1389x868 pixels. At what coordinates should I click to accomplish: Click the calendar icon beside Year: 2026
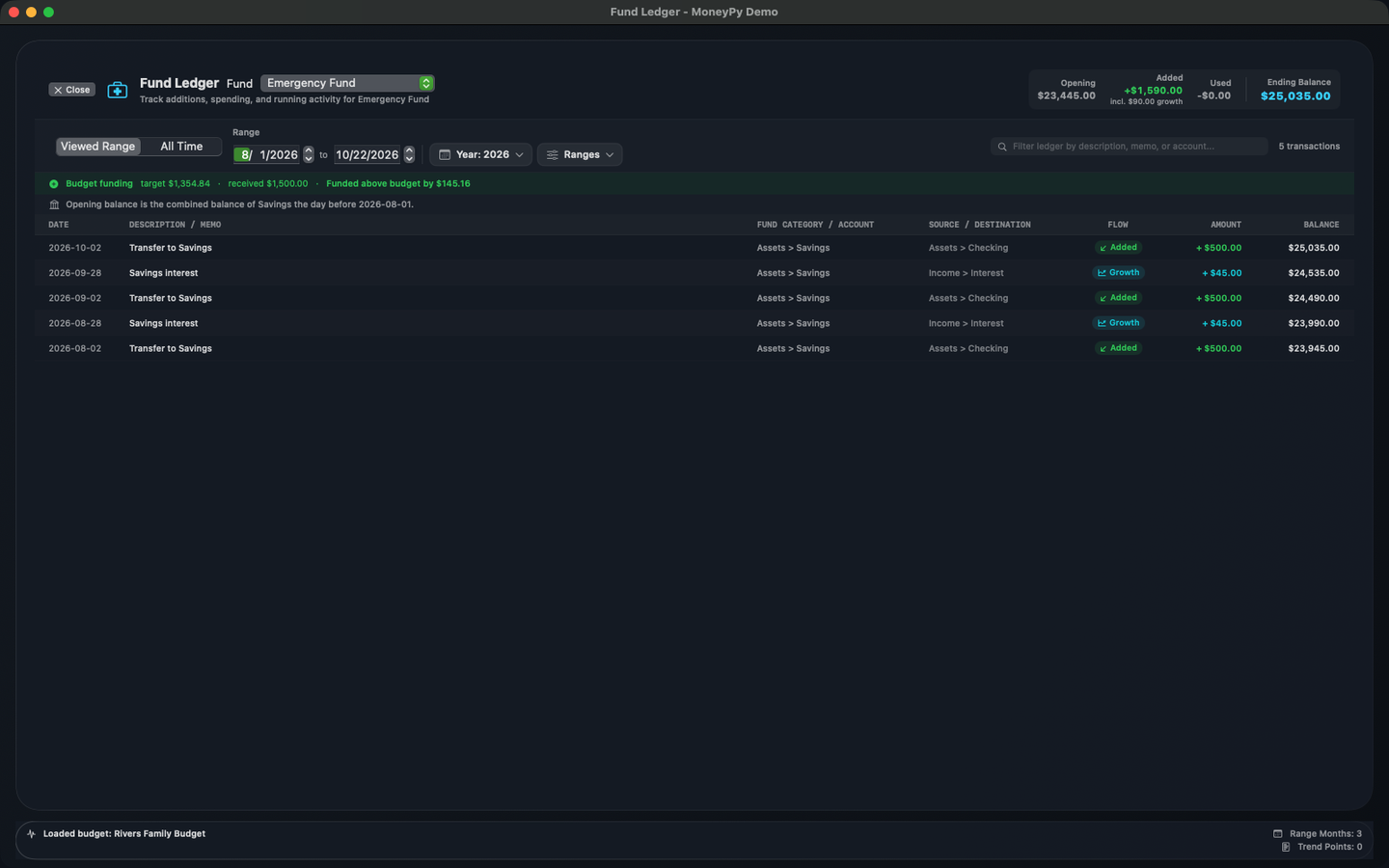pos(445,154)
